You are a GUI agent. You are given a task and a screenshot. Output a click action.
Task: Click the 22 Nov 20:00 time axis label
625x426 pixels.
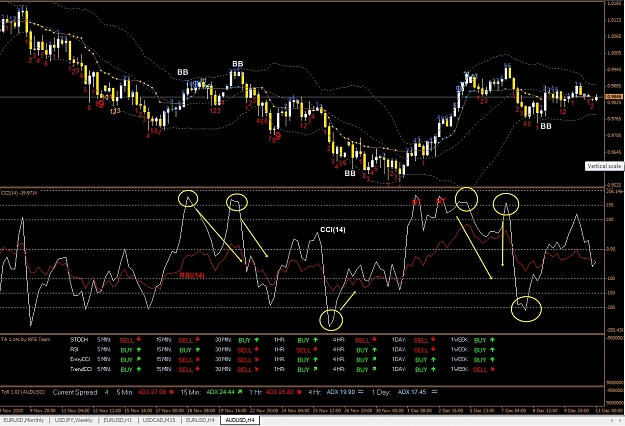coord(264,410)
